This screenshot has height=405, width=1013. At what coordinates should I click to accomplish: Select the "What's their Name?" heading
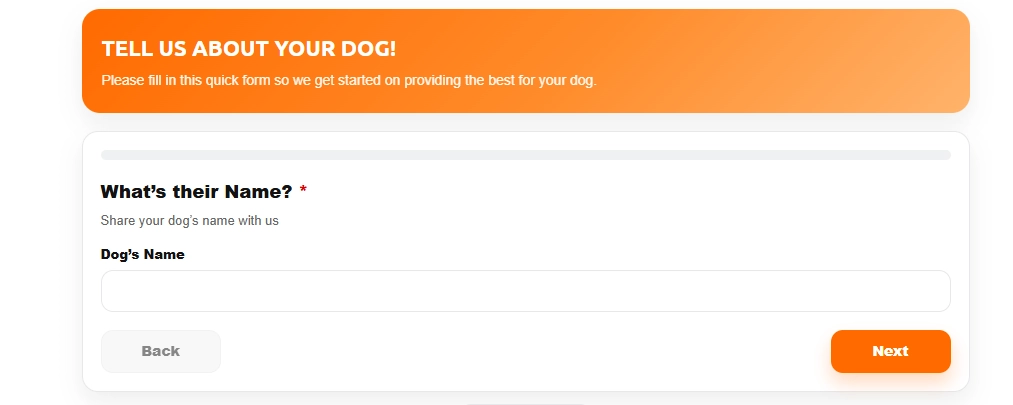click(x=196, y=192)
